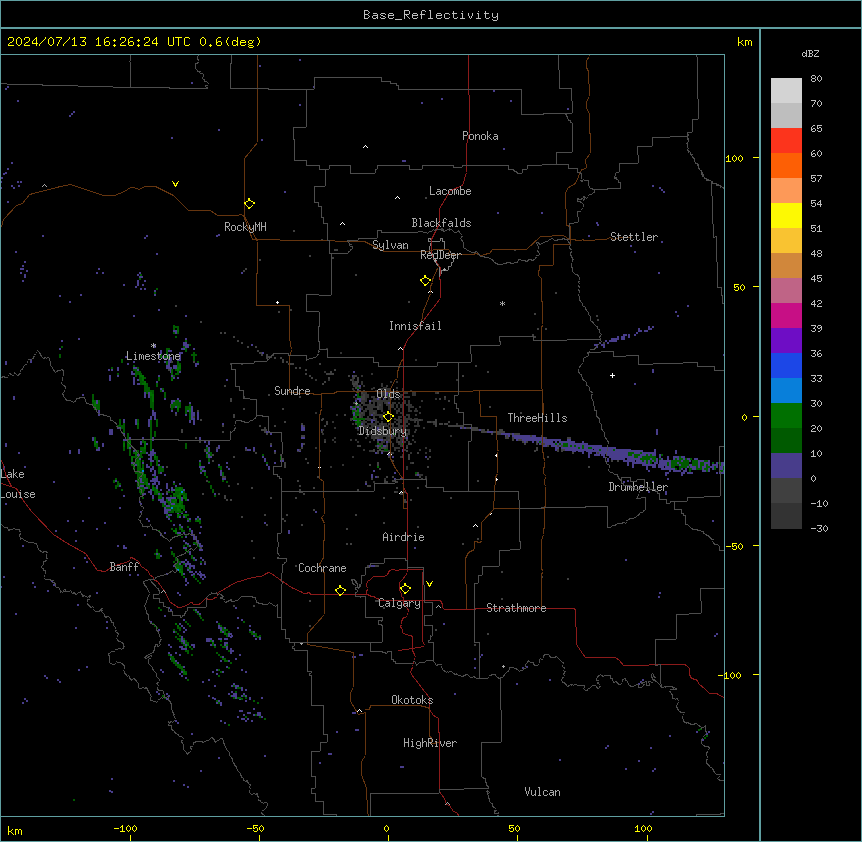Screen dimensions: 862x842
Task: Select the bright yellow swatch in dBZ legend
Action: coord(786,215)
